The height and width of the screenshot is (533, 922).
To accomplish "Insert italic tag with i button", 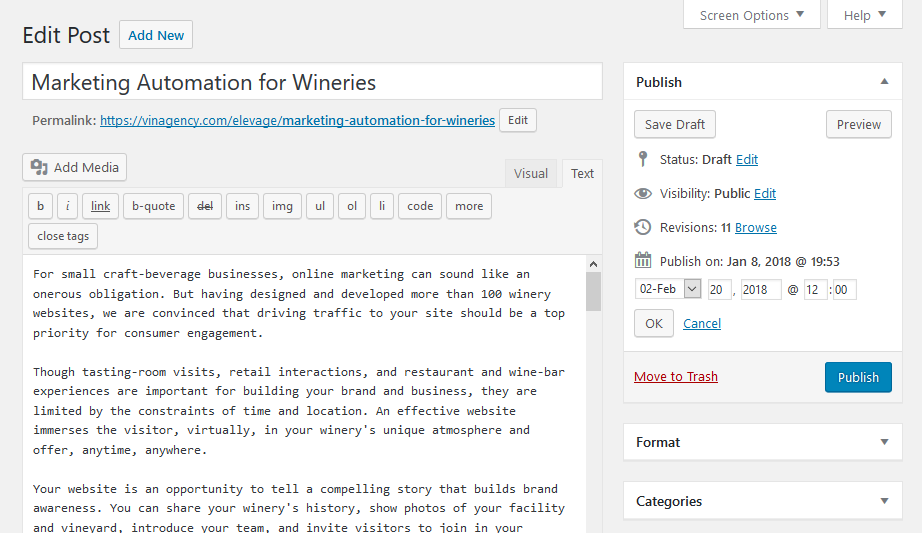I will 68,206.
